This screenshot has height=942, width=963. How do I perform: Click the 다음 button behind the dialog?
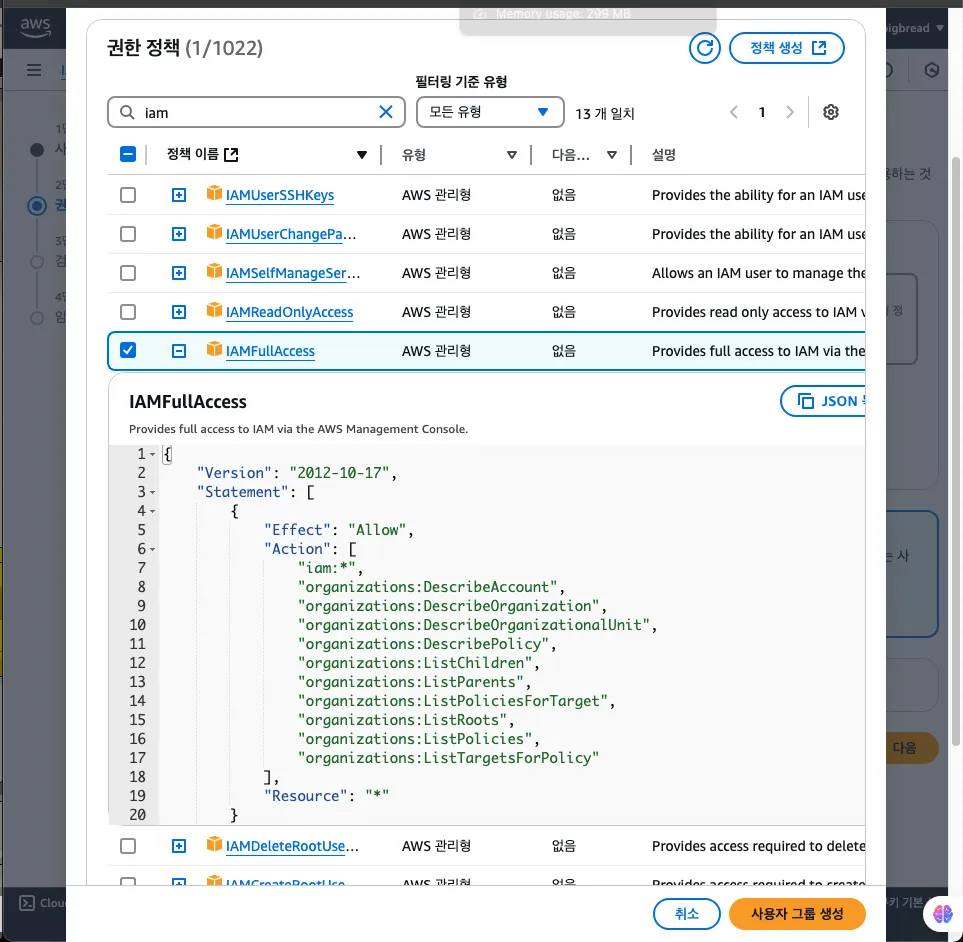910,748
